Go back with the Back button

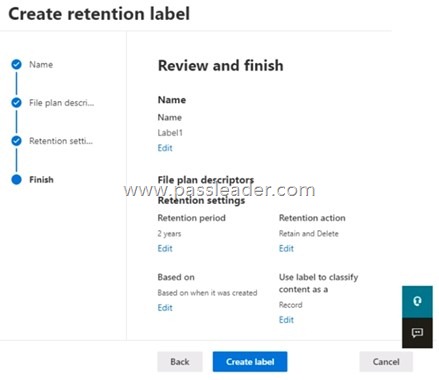(x=180, y=362)
